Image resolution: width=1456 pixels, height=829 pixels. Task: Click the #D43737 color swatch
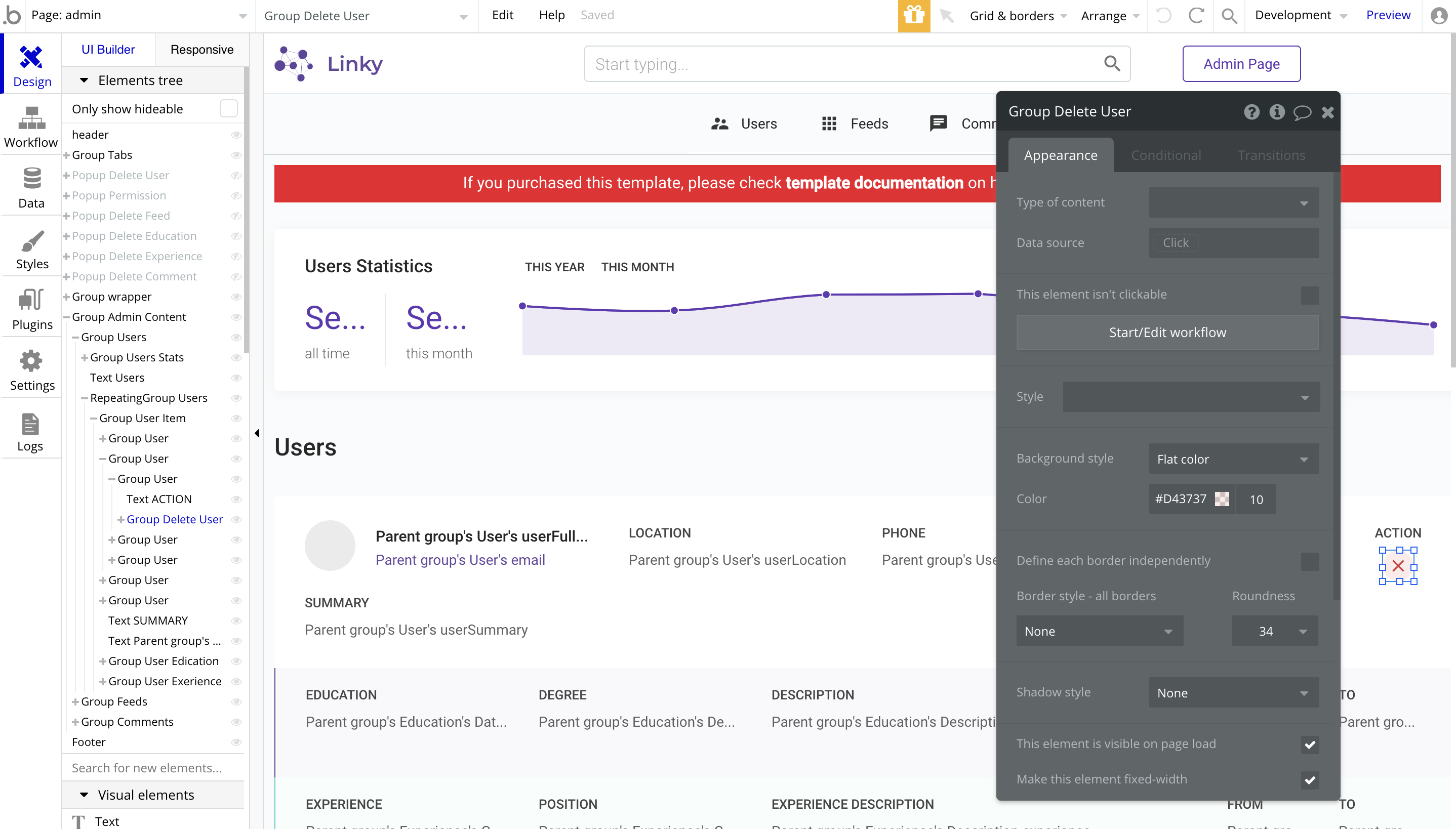click(1222, 500)
